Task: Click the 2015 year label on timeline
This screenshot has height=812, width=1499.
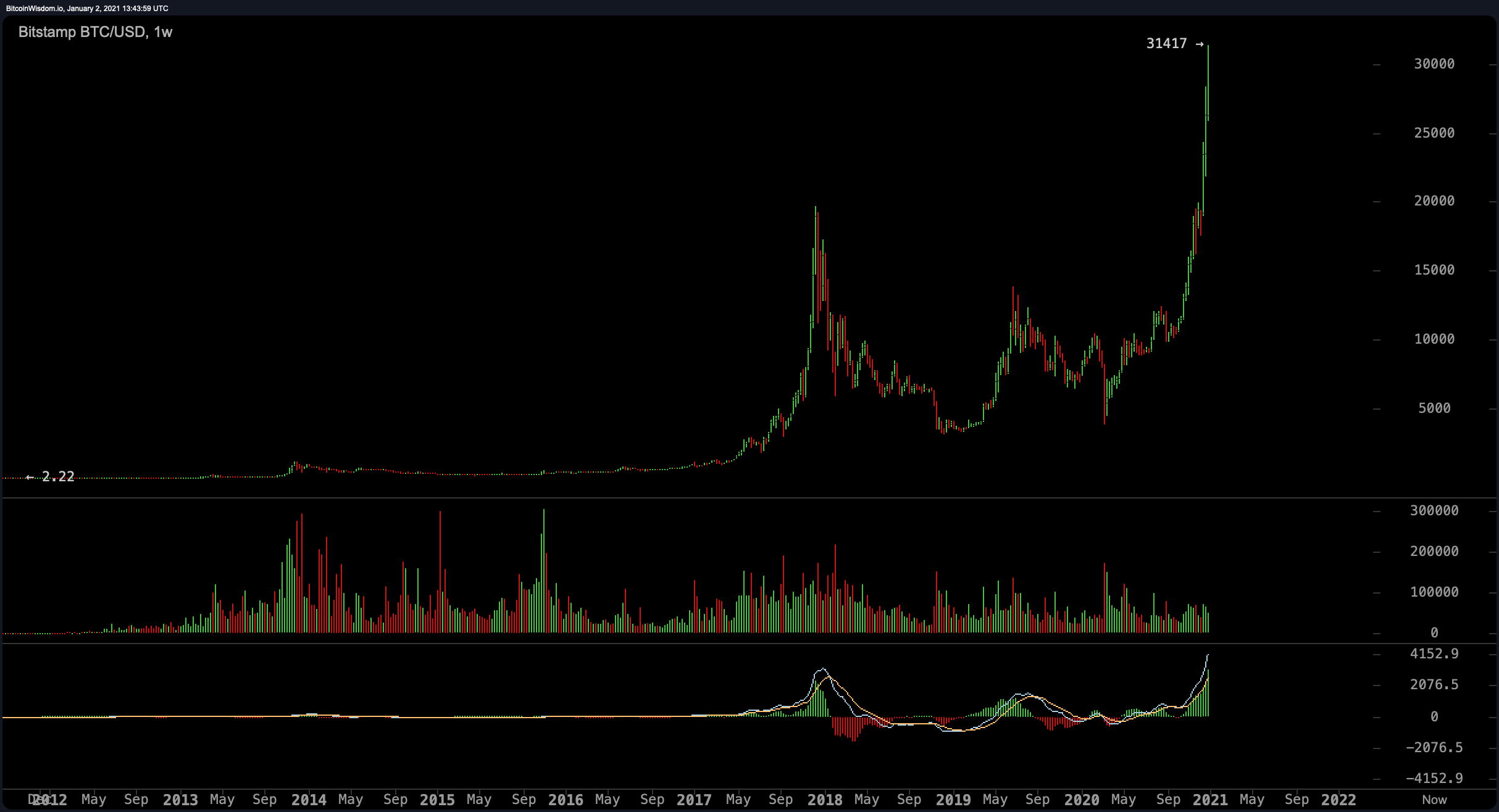Action: [437, 800]
